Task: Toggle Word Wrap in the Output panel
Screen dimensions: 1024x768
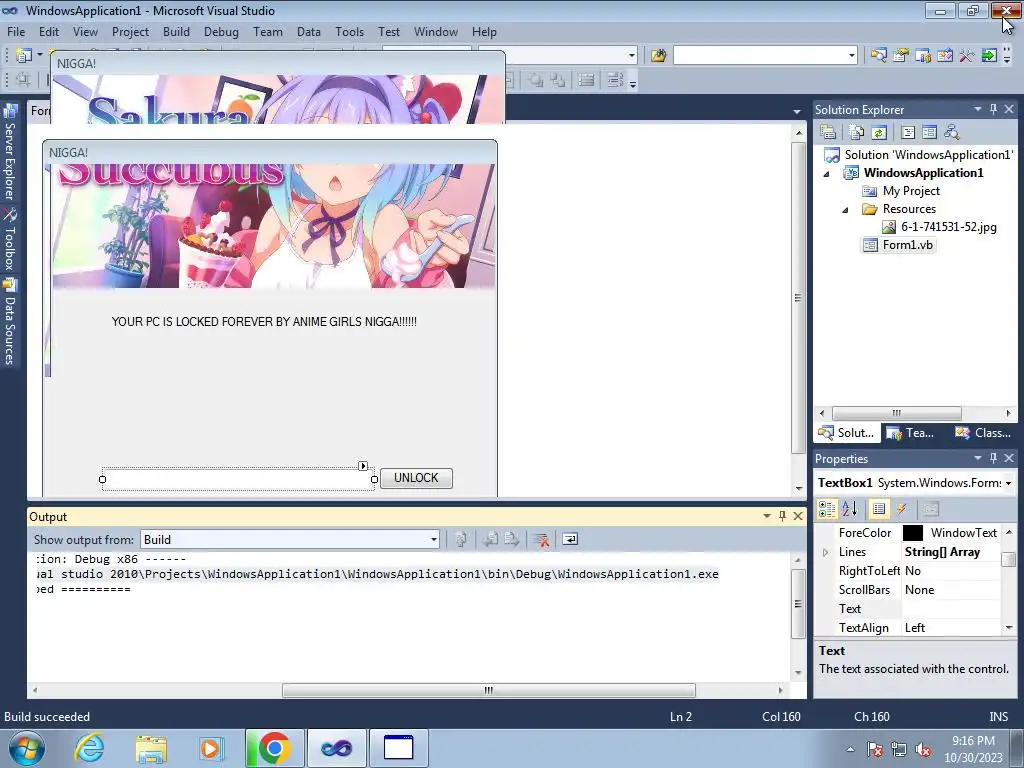Action: [x=570, y=539]
